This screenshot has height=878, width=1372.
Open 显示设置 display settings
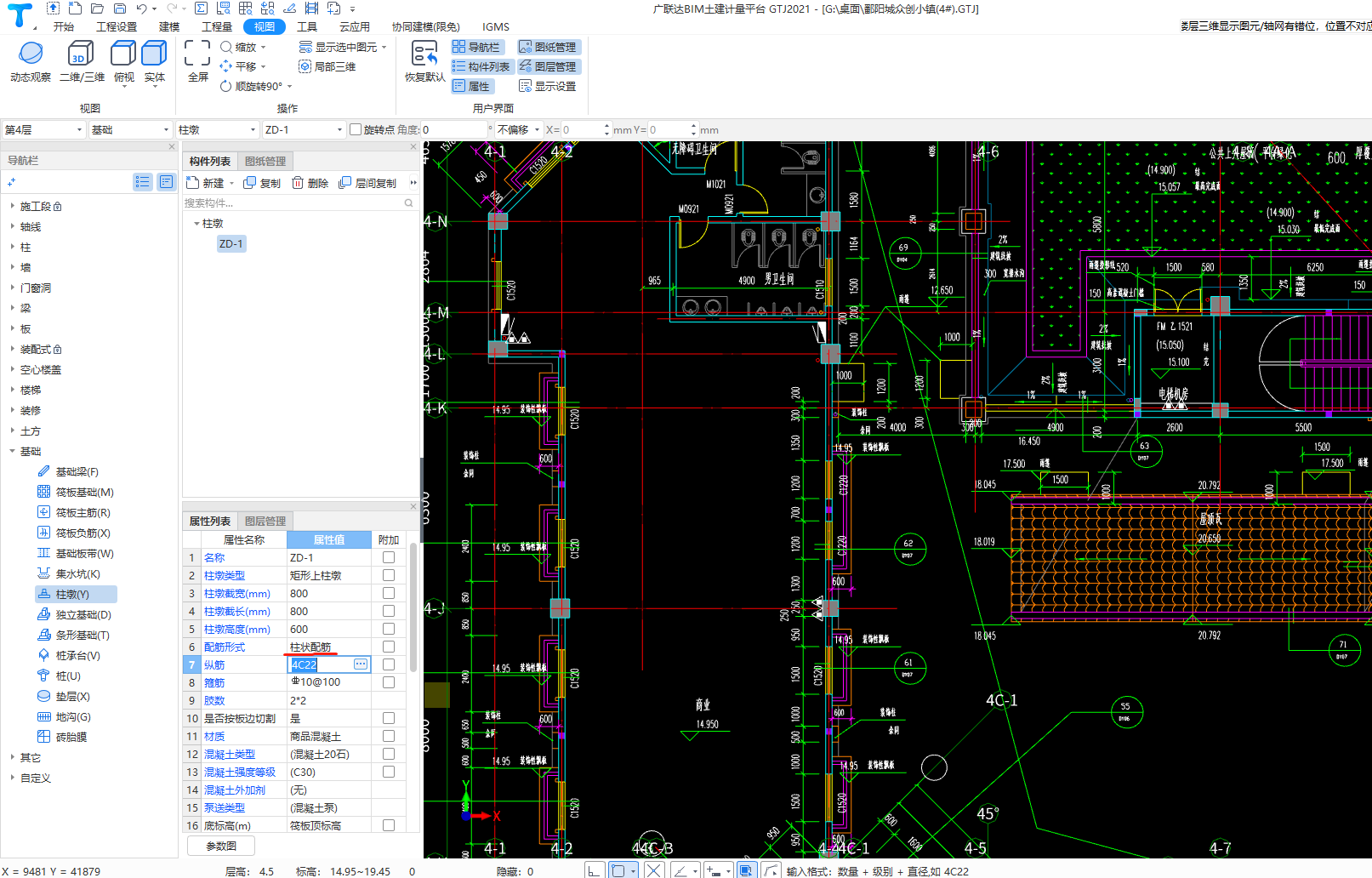pos(548,86)
